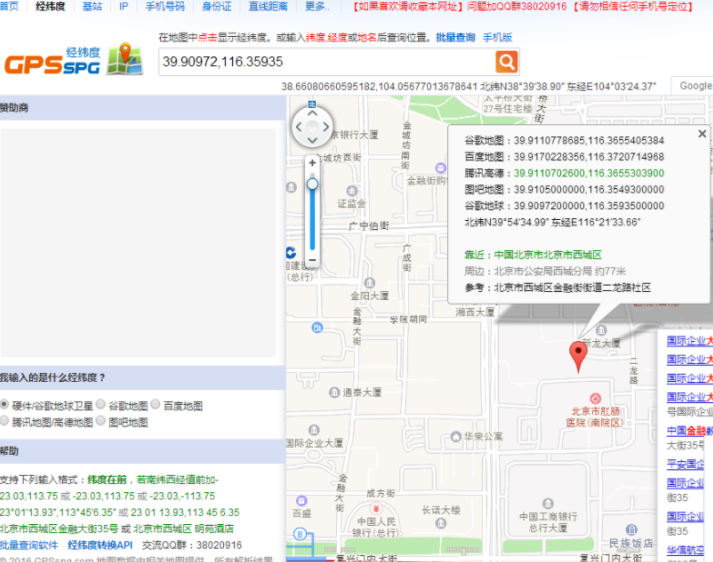The image size is (713, 562).
Task: Click the 手机版 link
Action: click(x=497, y=37)
